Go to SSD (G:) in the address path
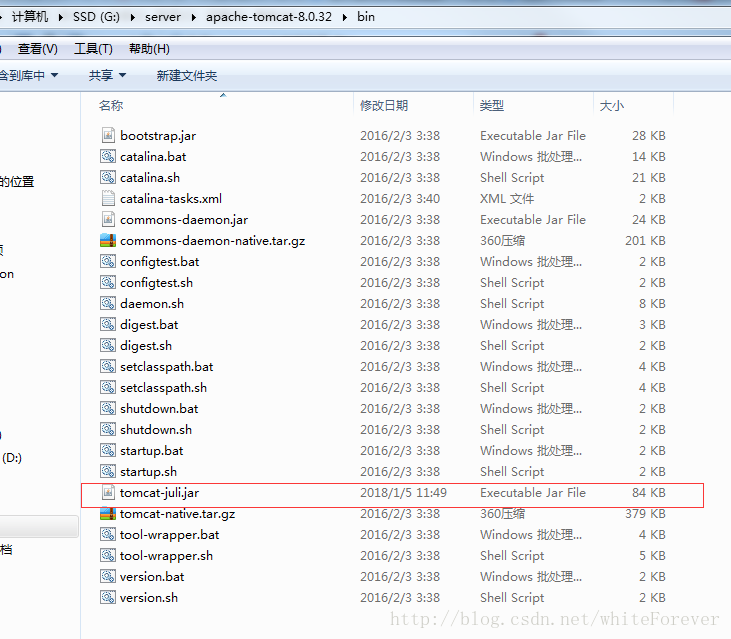The height and width of the screenshot is (639, 731). (x=97, y=17)
